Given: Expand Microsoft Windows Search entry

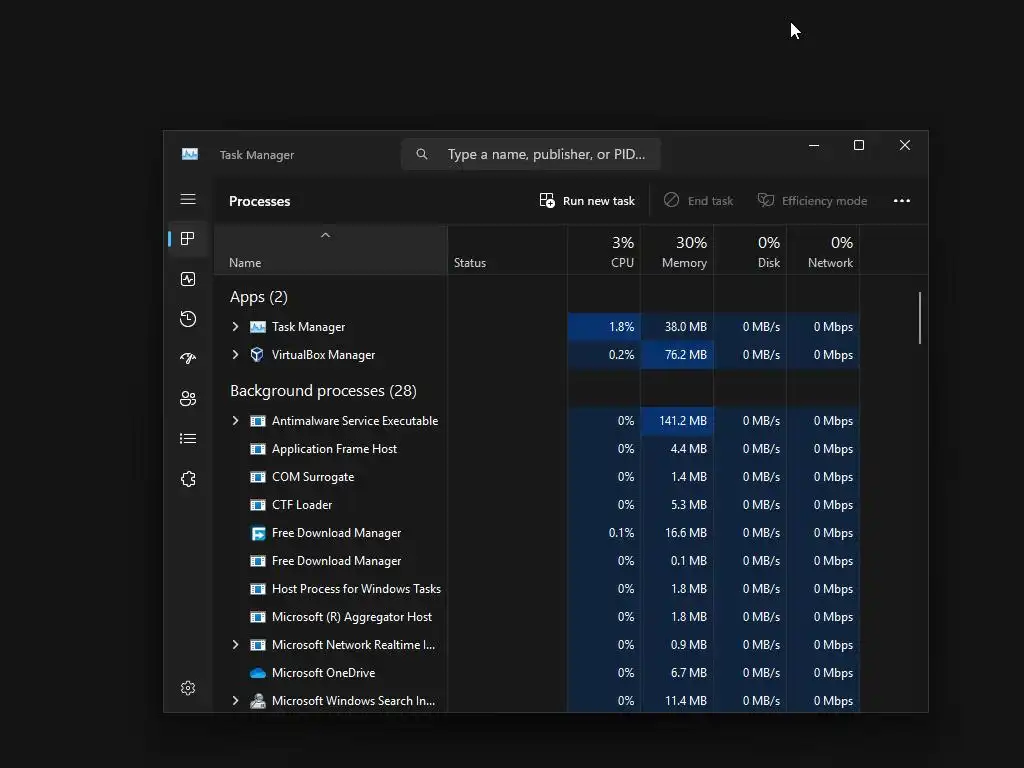Looking at the screenshot, I should (235, 701).
